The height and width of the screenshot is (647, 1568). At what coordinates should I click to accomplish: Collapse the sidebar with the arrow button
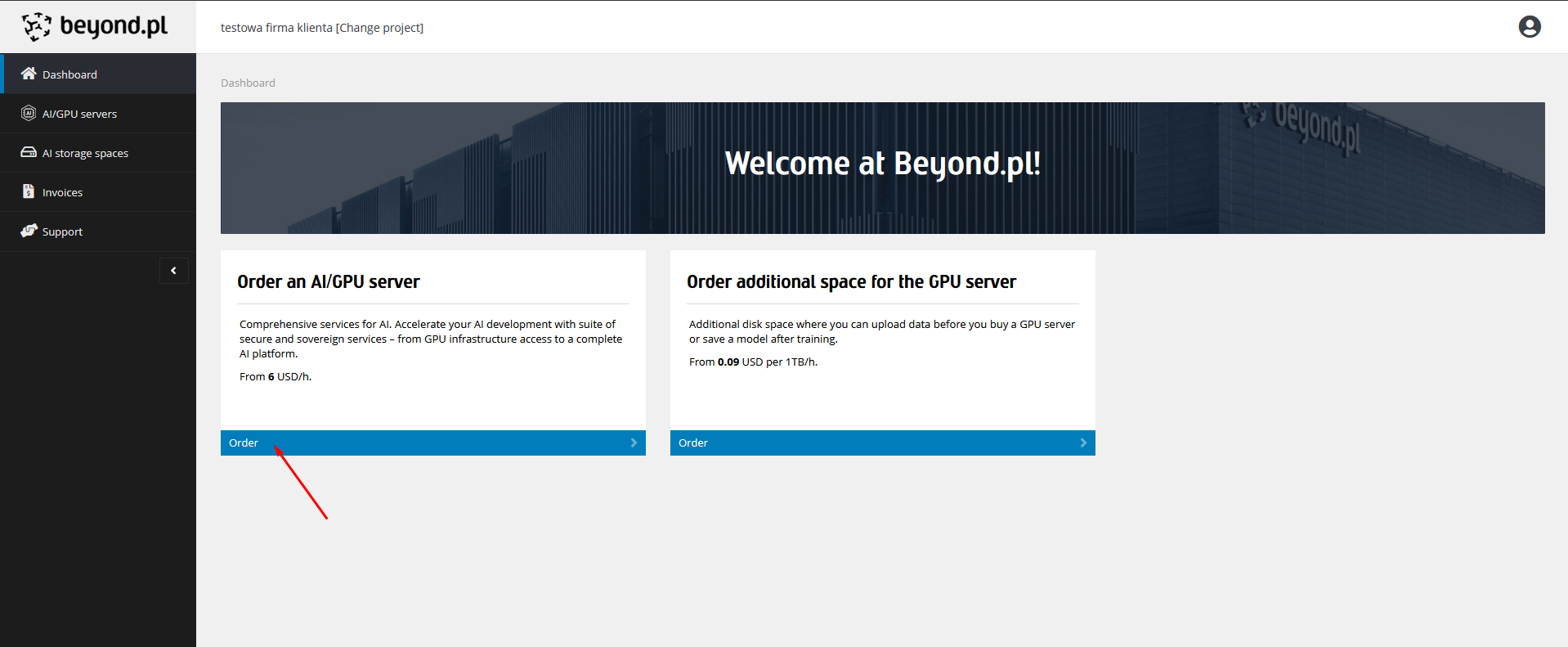coord(174,271)
